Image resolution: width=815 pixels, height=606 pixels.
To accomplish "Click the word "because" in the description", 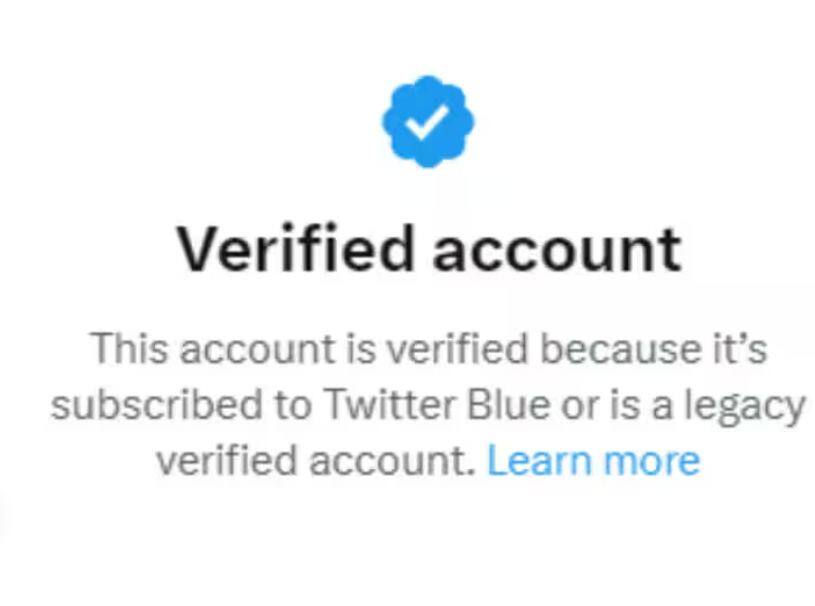I will point(620,349).
